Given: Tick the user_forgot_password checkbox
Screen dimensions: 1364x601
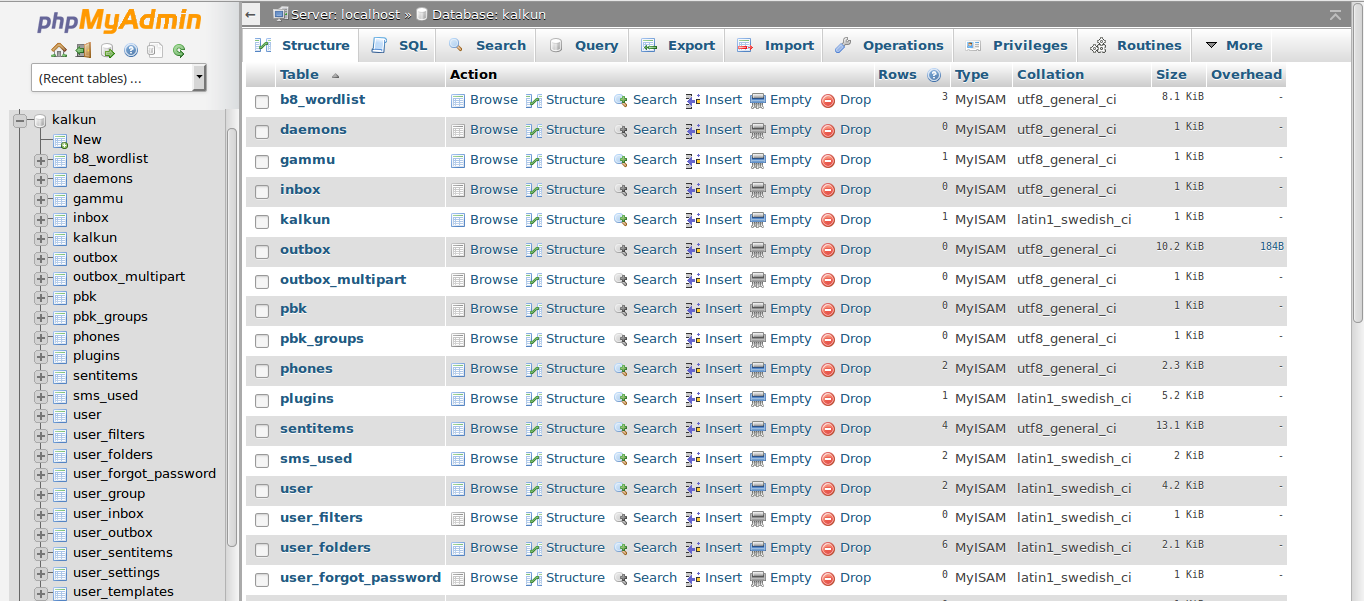Looking at the screenshot, I should [x=262, y=579].
